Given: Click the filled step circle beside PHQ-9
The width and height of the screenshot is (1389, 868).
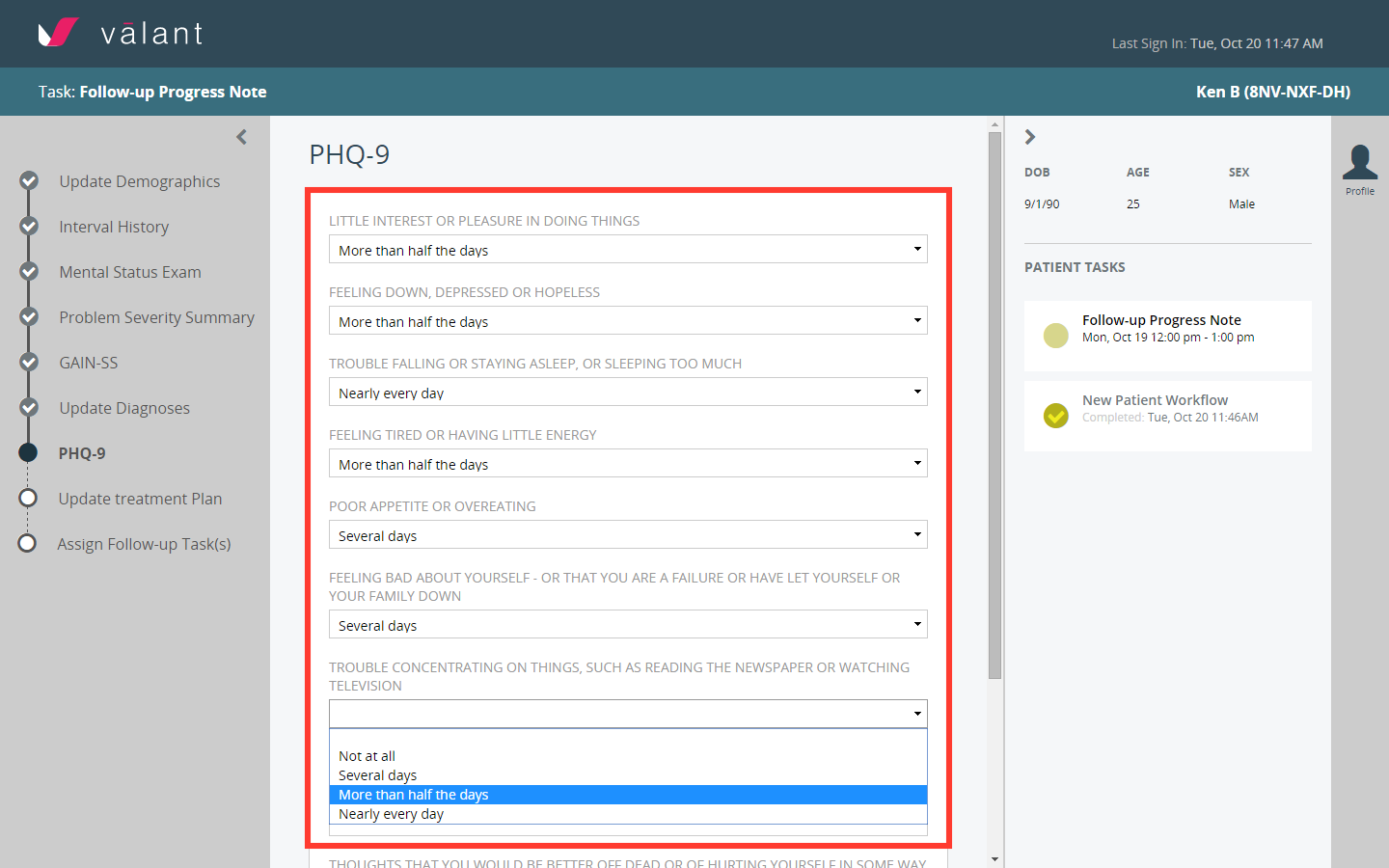Looking at the screenshot, I should (28, 452).
